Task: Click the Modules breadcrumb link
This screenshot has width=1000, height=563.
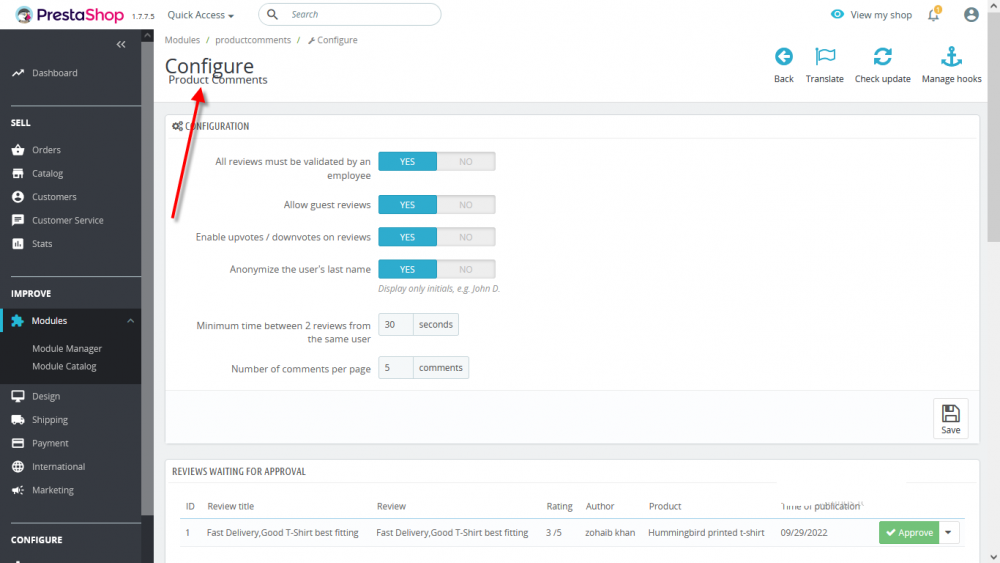Action: coord(182,40)
